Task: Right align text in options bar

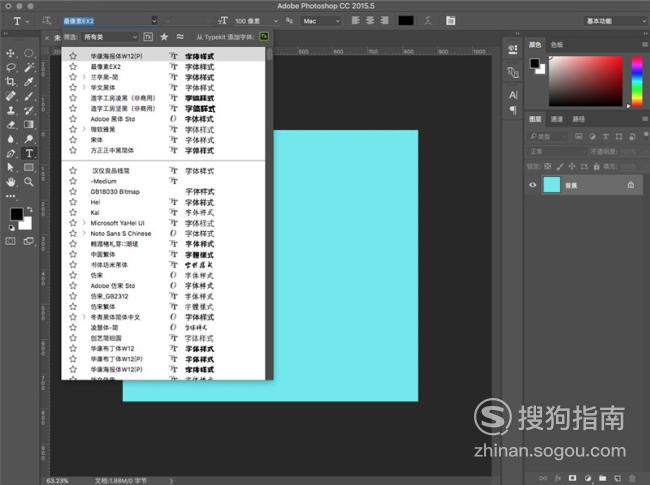Action: [x=385, y=20]
